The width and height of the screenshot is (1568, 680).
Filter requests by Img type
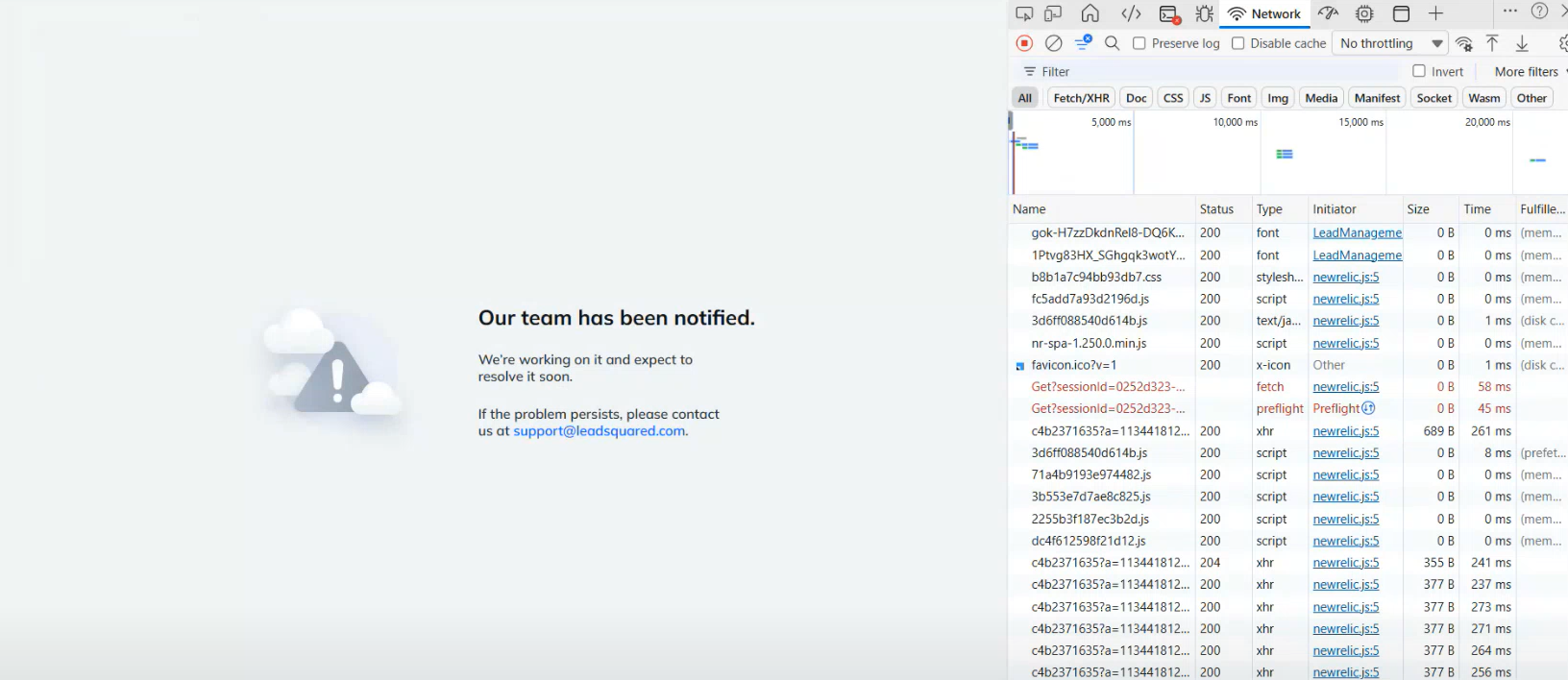point(1278,98)
